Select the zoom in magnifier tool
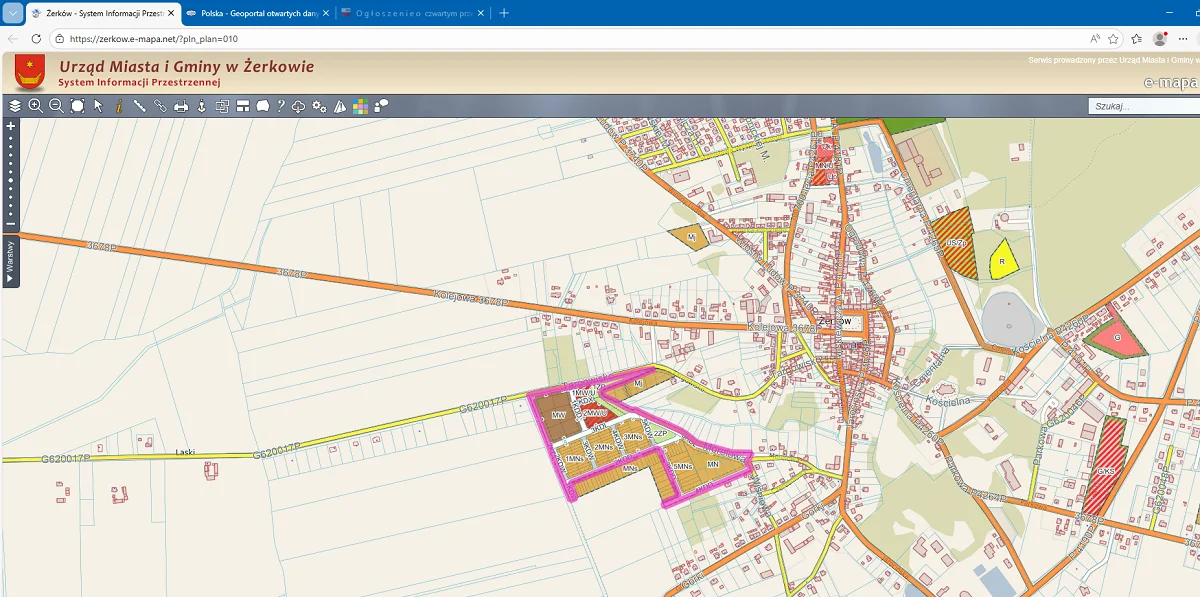 36,106
